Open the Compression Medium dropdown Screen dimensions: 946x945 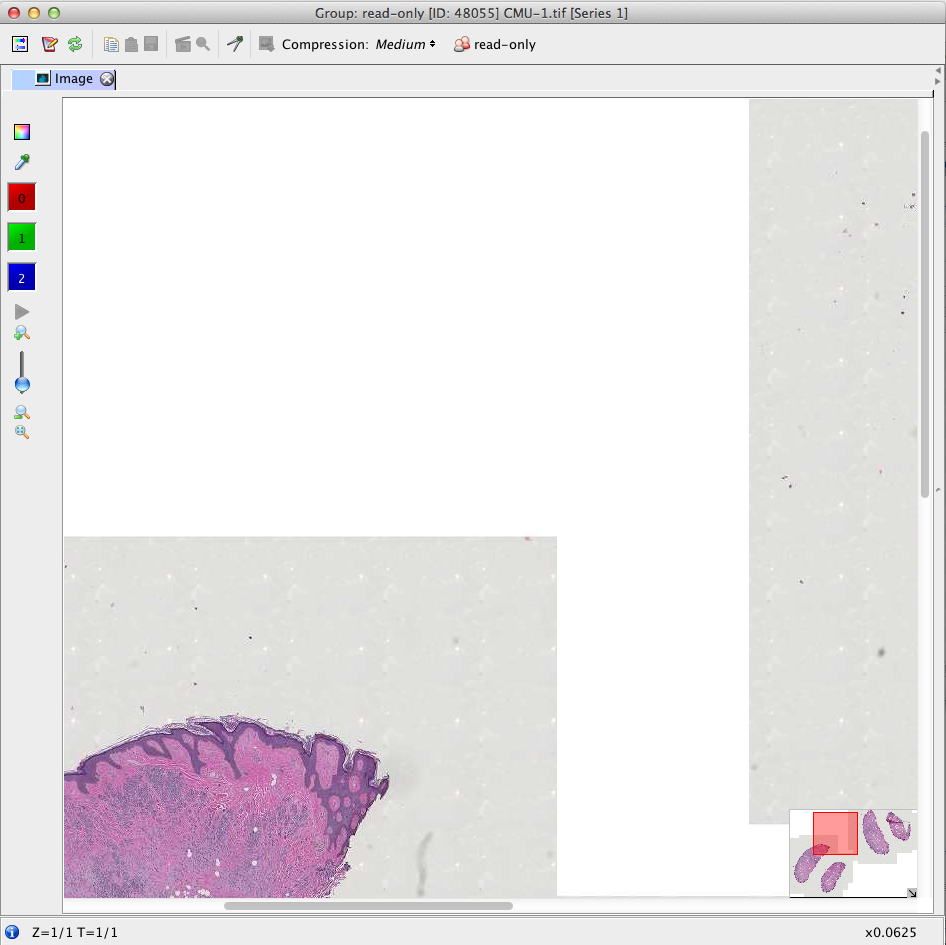pyautogui.click(x=405, y=44)
